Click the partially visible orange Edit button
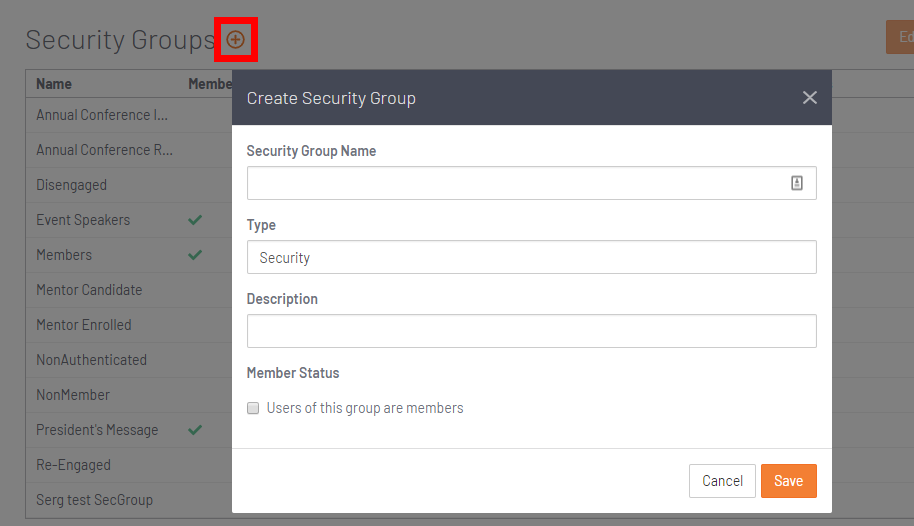The width and height of the screenshot is (914, 526). tap(901, 37)
